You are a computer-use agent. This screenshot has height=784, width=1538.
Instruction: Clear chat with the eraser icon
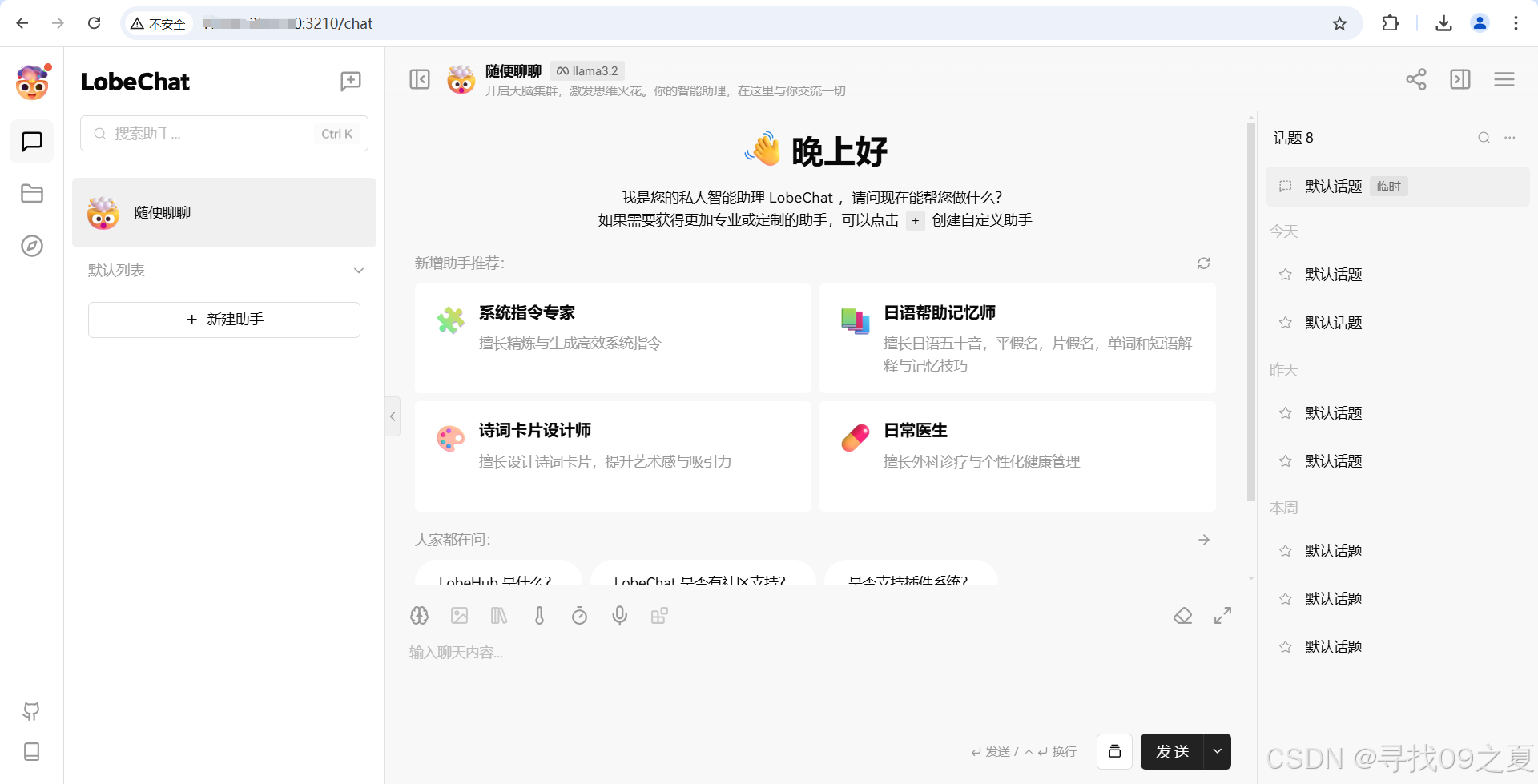(x=1183, y=616)
